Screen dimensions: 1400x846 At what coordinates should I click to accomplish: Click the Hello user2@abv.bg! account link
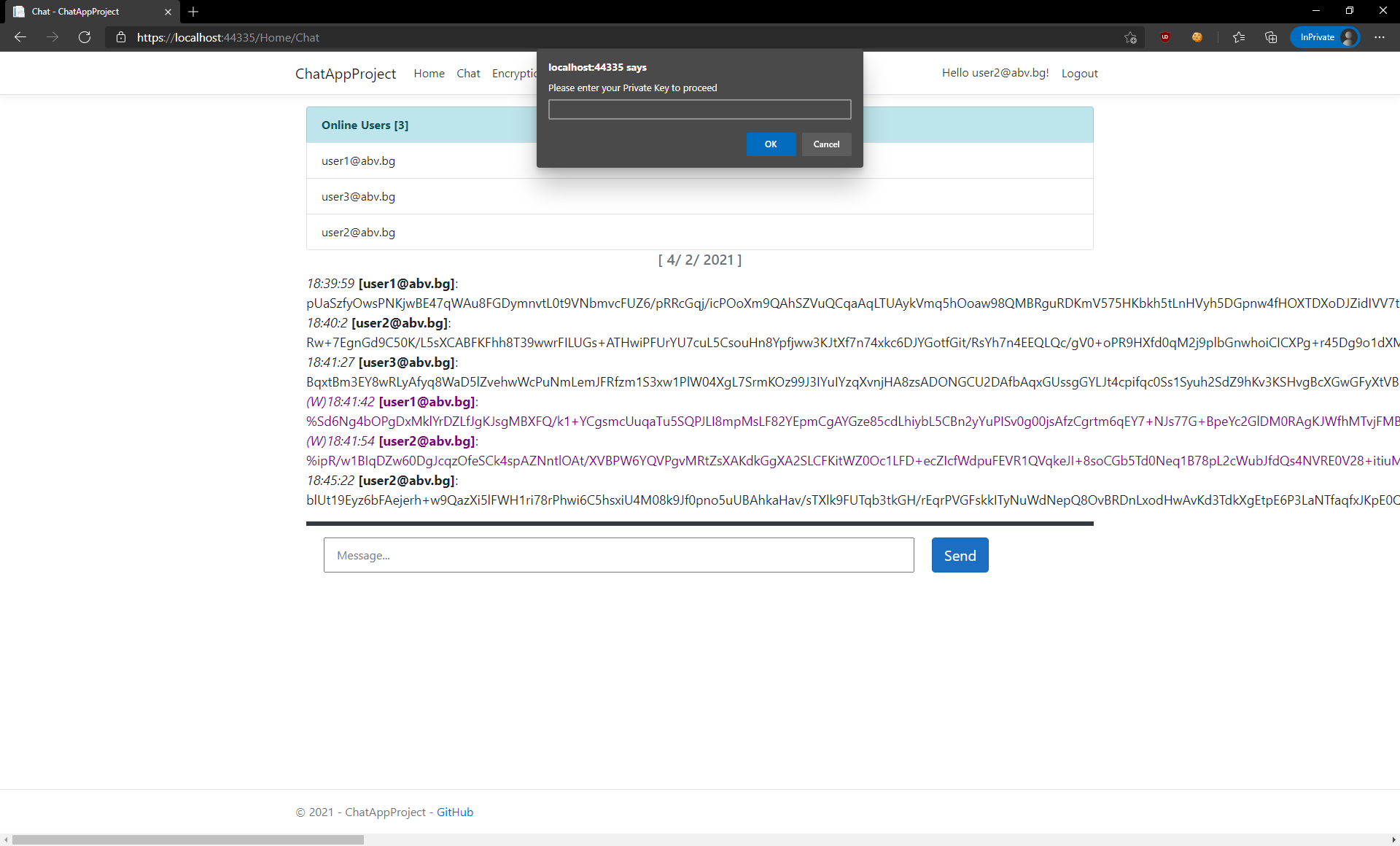click(x=995, y=73)
